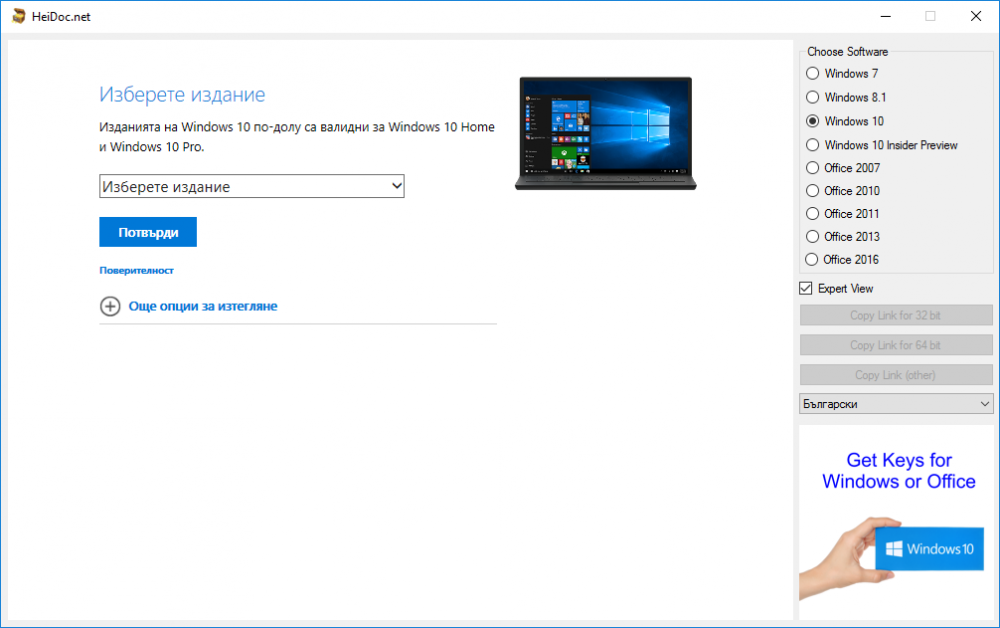Viewport: 1000px width, 628px height.
Task: Click the Изберете издание heading
Action: [x=182, y=94]
